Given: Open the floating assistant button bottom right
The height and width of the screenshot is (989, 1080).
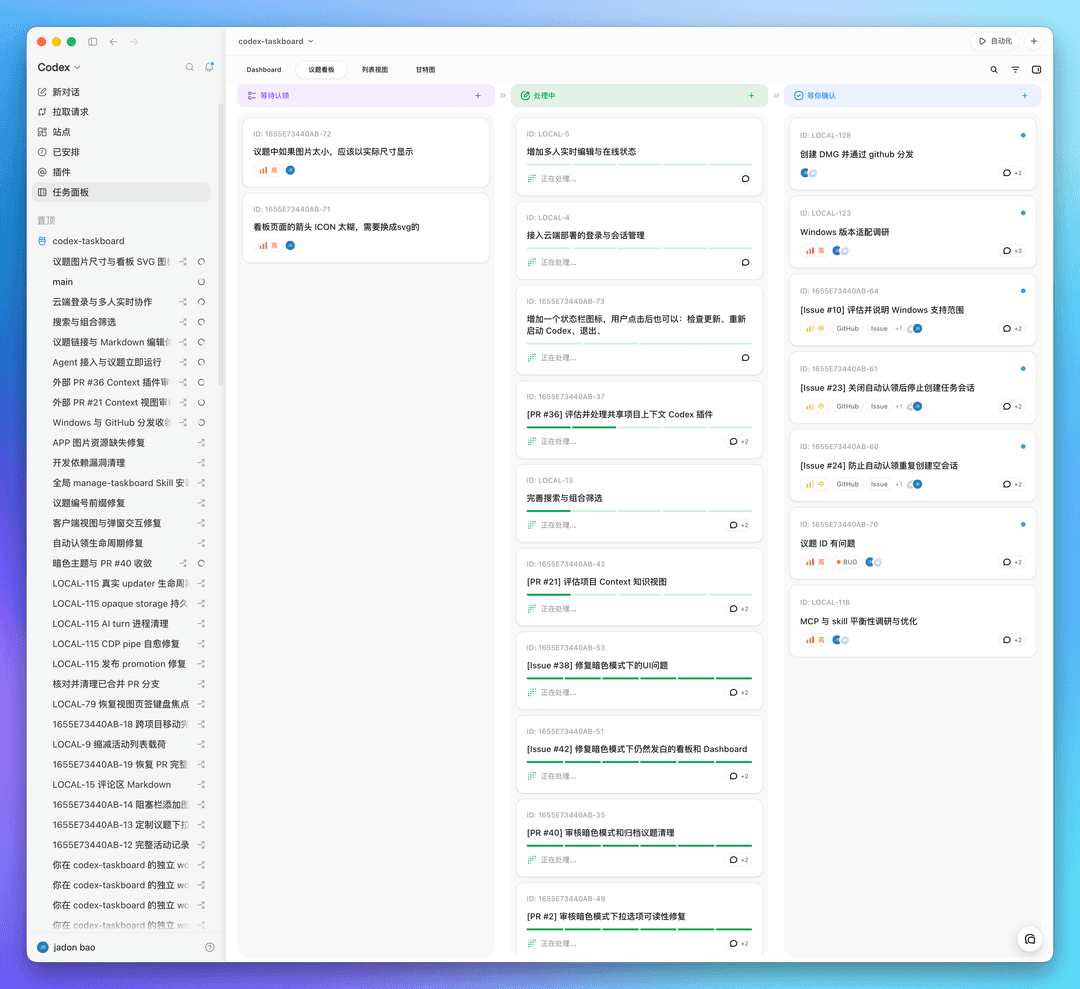Looking at the screenshot, I should [x=1030, y=939].
